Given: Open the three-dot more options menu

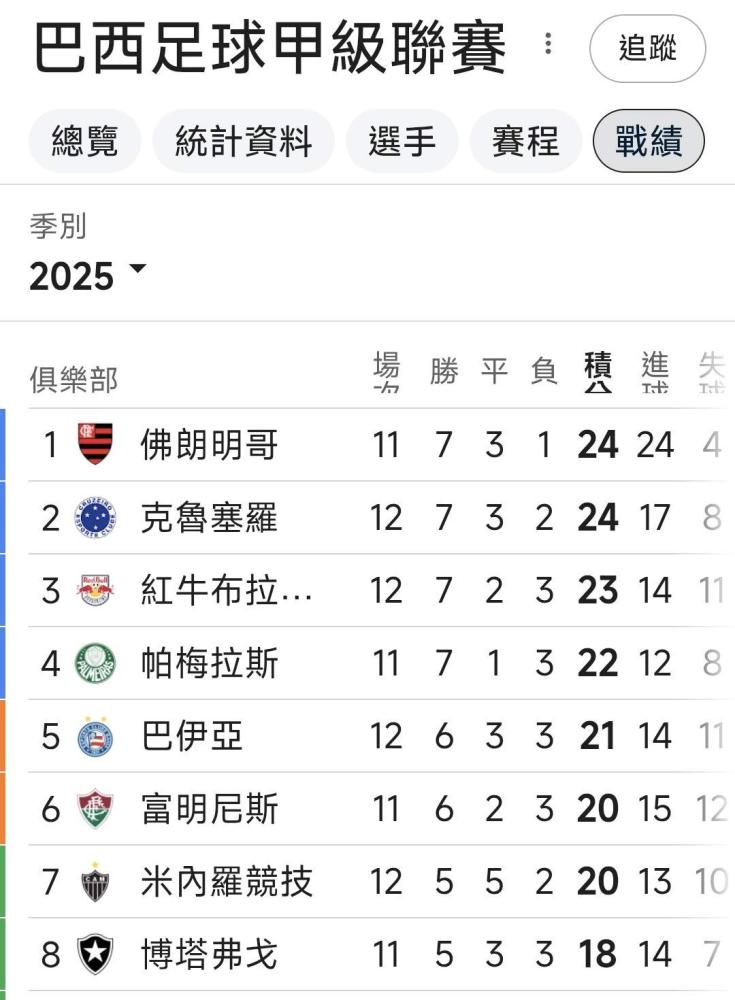Looking at the screenshot, I should [x=547, y=44].
